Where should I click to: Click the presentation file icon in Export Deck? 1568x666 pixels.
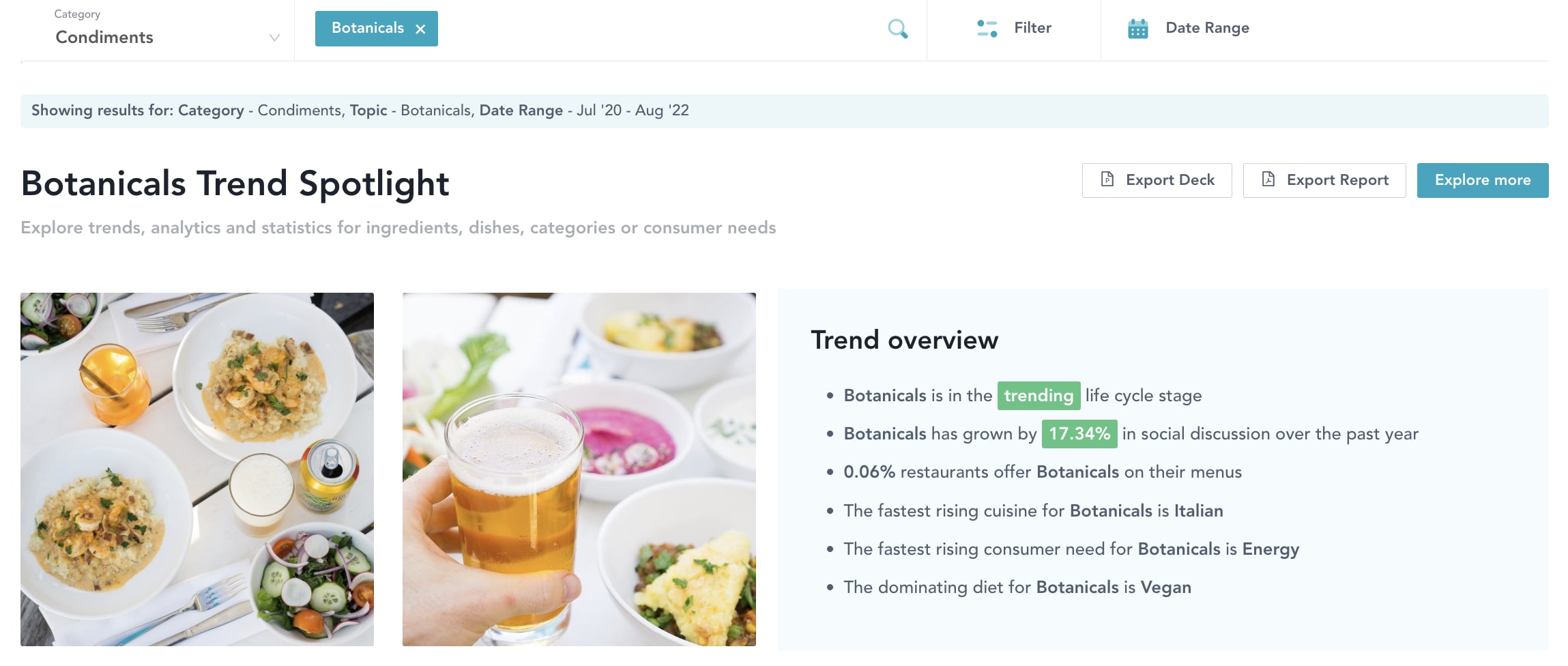[x=1107, y=179]
